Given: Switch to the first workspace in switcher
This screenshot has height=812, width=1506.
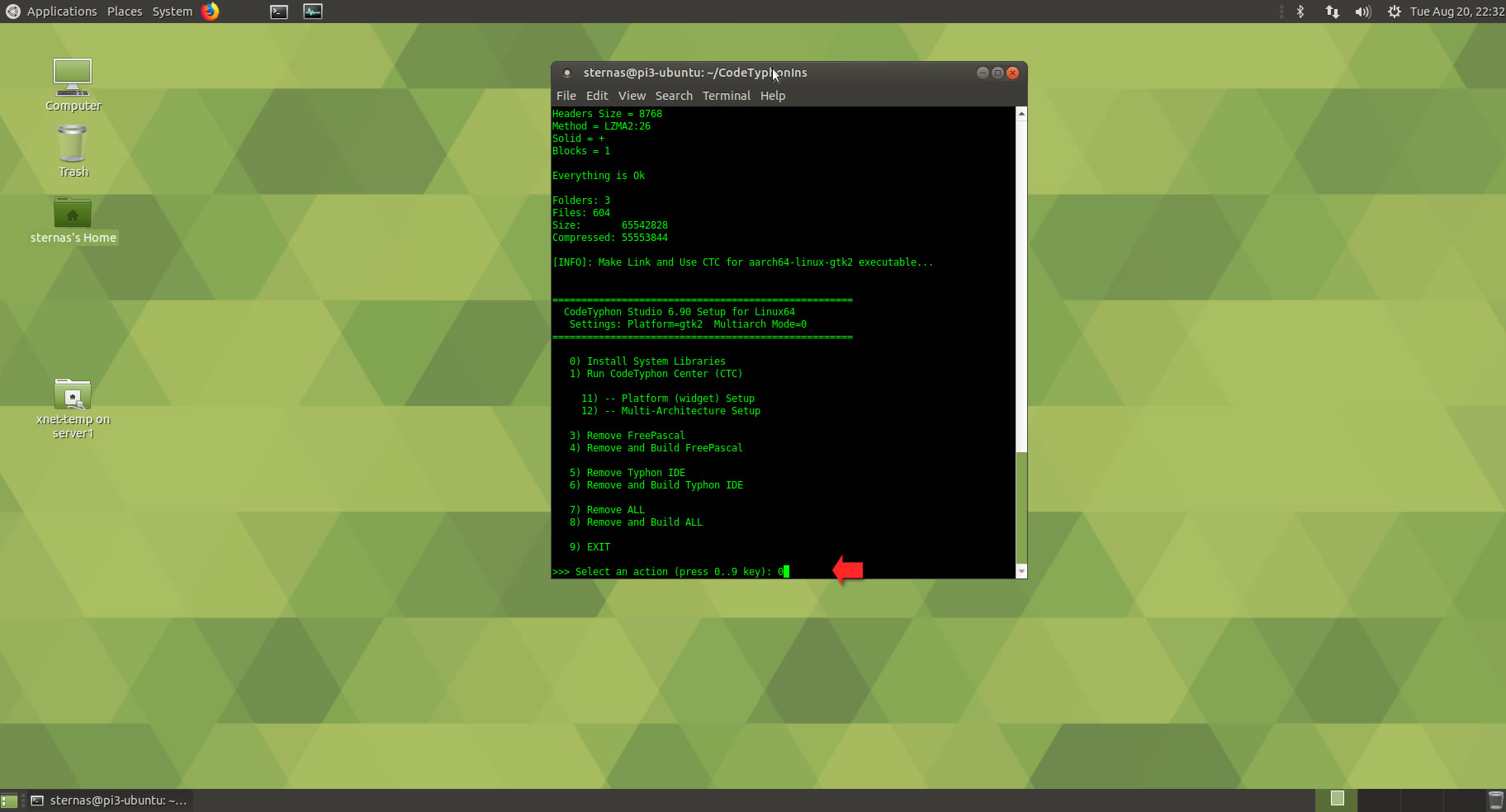Looking at the screenshot, I should click(1337, 799).
